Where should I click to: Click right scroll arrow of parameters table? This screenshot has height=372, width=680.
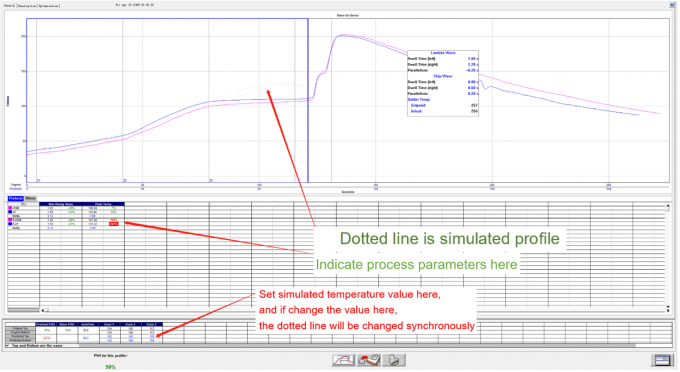(668, 310)
